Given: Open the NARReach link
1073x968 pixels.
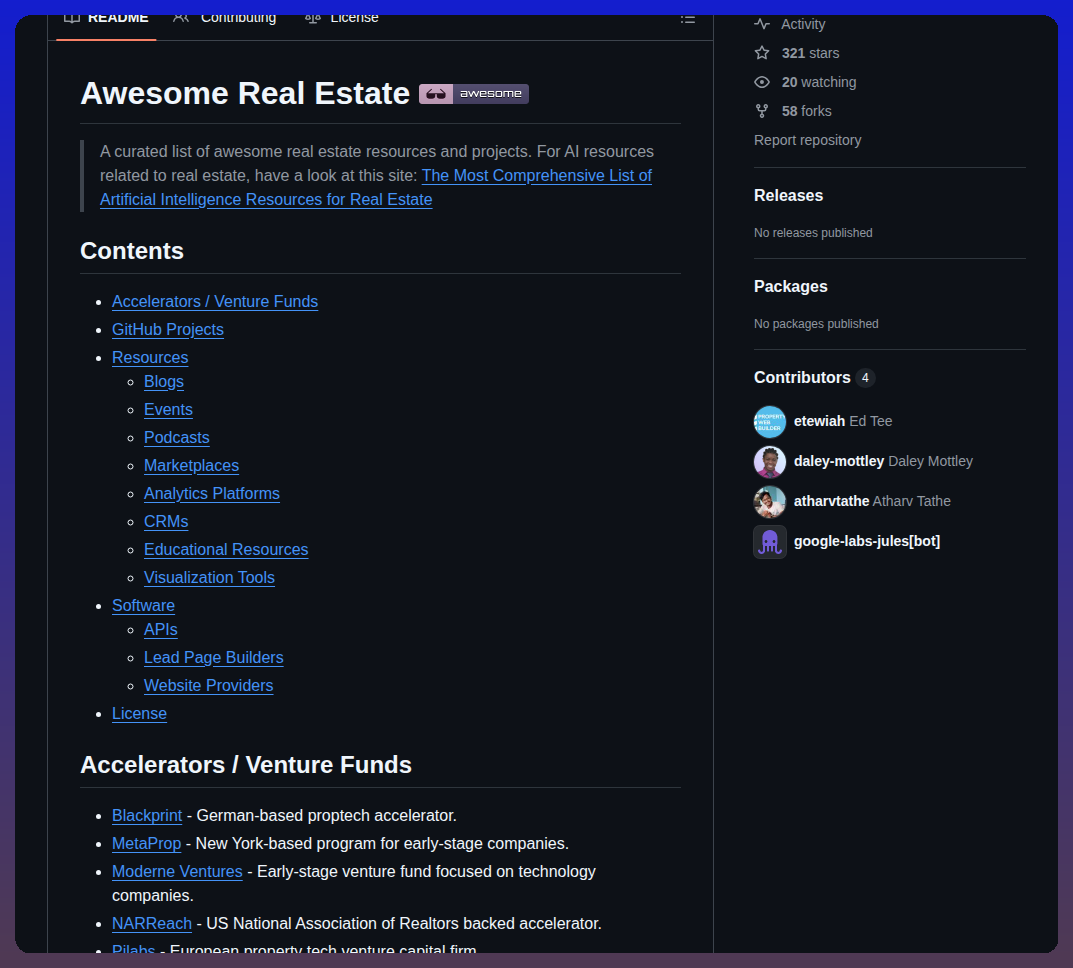Looking at the screenshot, I should [152, 924].
